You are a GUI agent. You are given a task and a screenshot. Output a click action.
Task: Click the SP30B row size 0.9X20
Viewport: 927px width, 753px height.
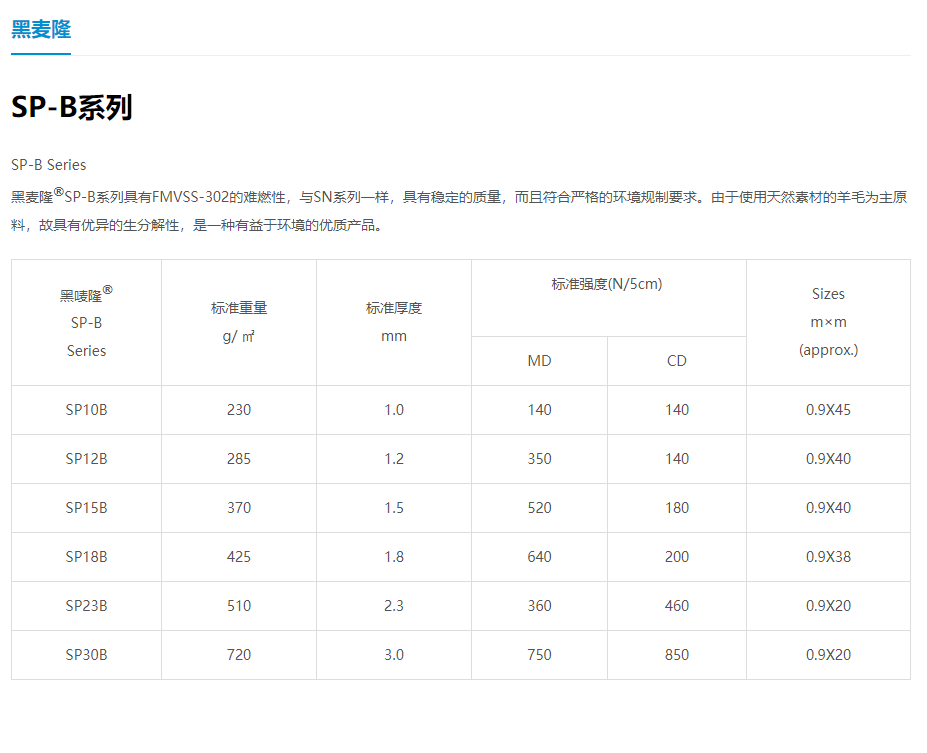point(828,655)
